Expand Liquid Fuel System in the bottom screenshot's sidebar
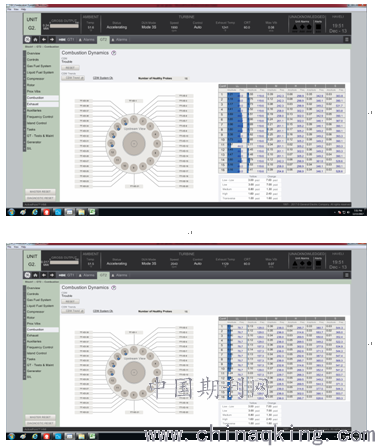The width and height of the screenshot is (375, 446). (40, 306)
